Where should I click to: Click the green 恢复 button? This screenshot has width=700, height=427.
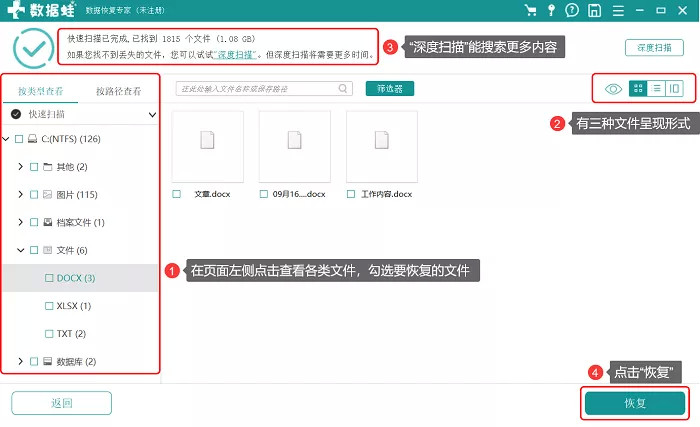tap(635, 403)
